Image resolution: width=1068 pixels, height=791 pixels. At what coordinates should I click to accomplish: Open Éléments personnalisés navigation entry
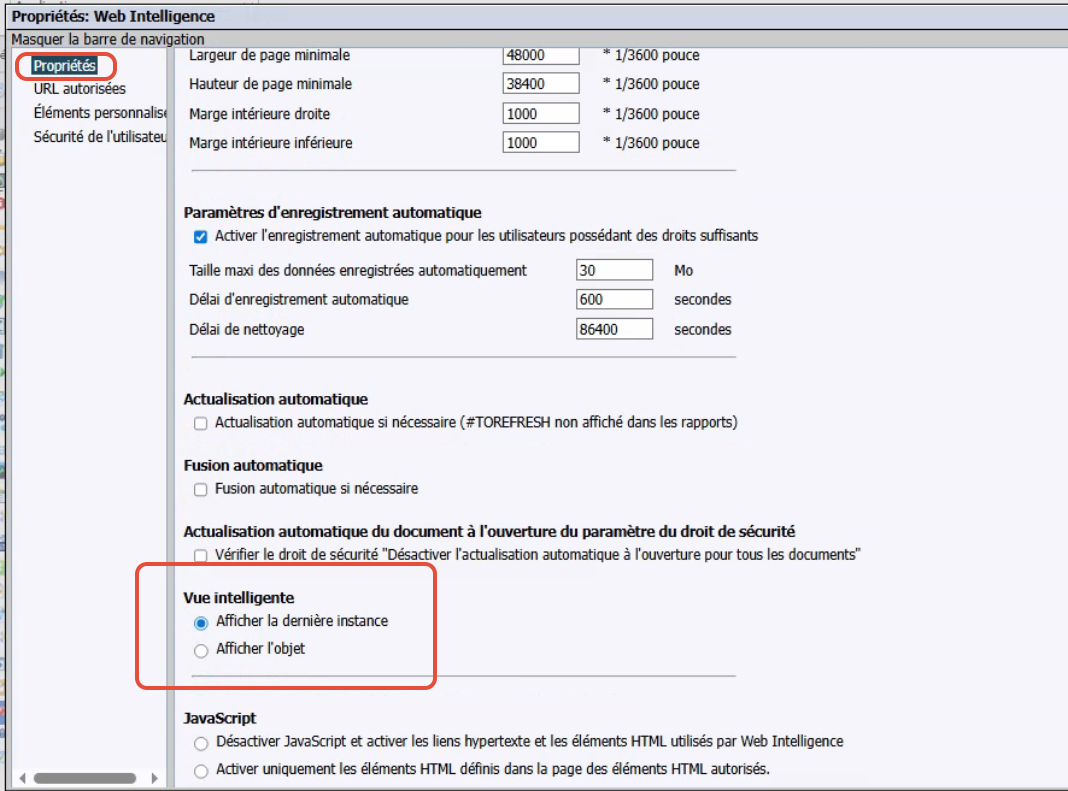click(x=100, y=112)
